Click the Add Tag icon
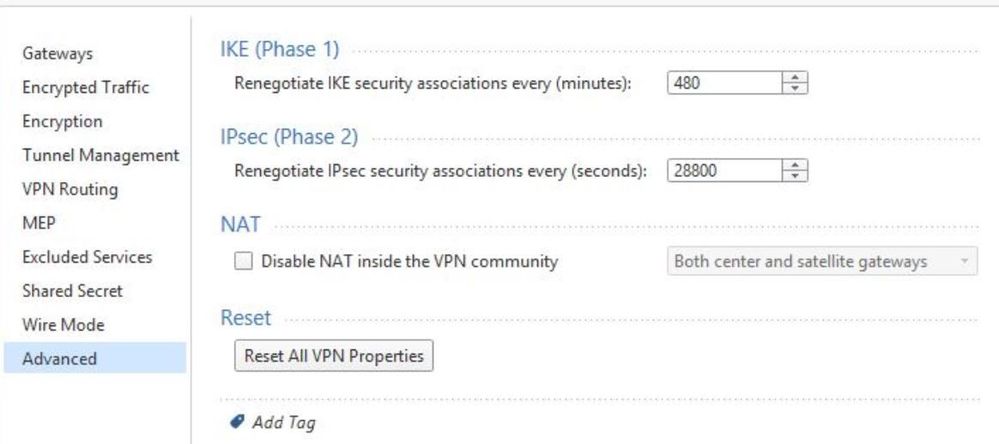The image size is (999, 444). [237, 421]
